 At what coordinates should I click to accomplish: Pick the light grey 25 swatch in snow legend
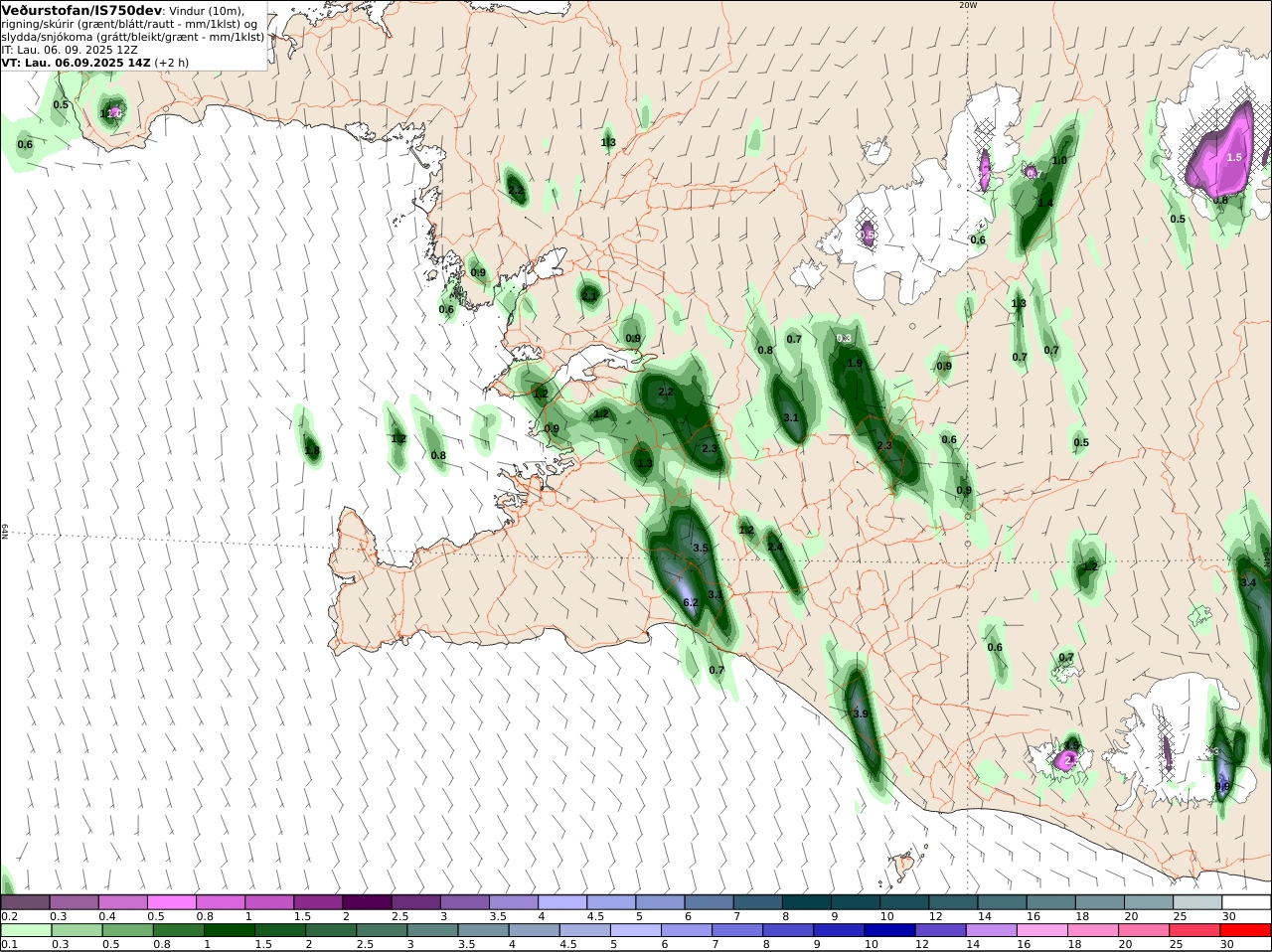(x=1198, y=902)
